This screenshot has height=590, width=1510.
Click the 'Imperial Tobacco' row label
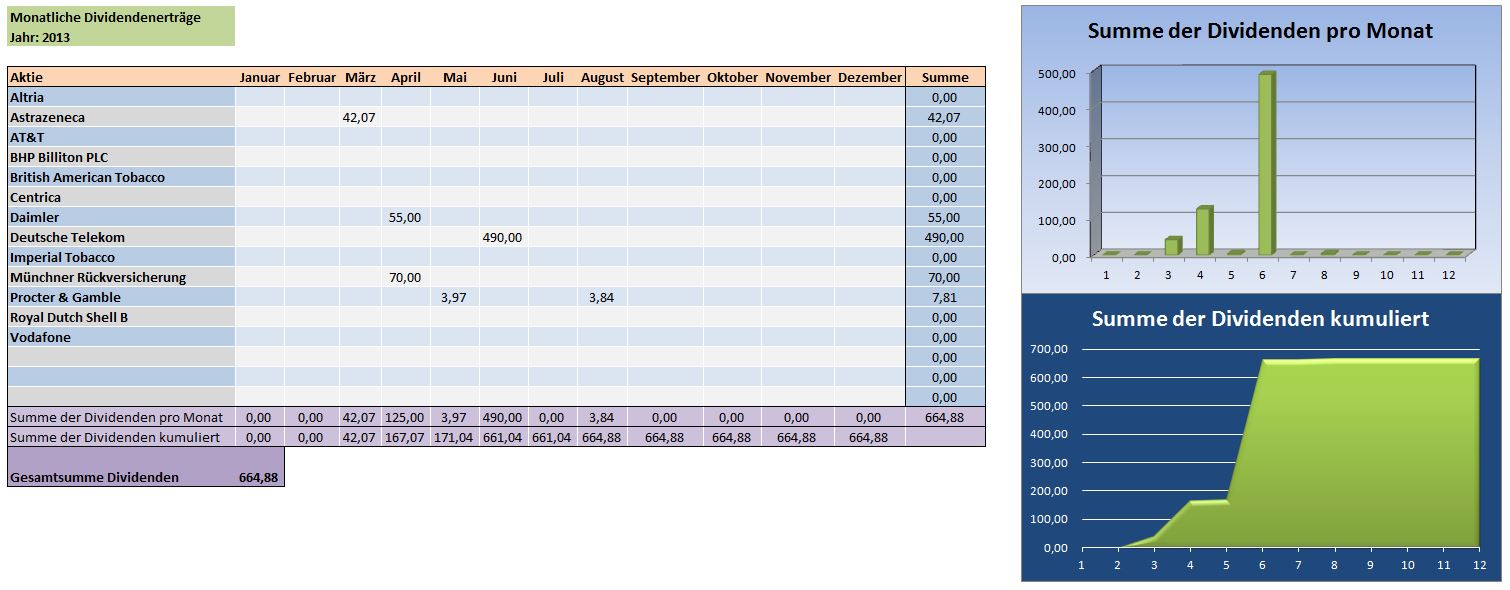pos(121,257)
